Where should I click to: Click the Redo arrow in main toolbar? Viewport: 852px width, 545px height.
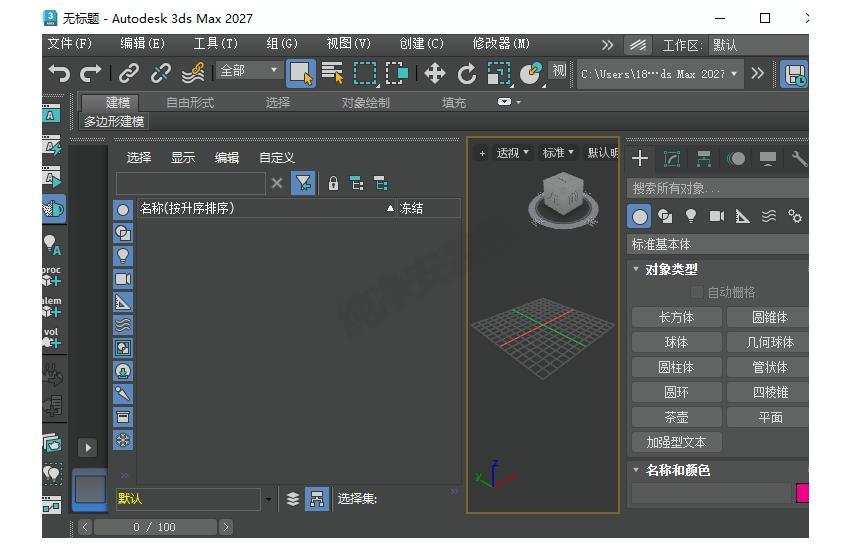[x=91, y=73]
